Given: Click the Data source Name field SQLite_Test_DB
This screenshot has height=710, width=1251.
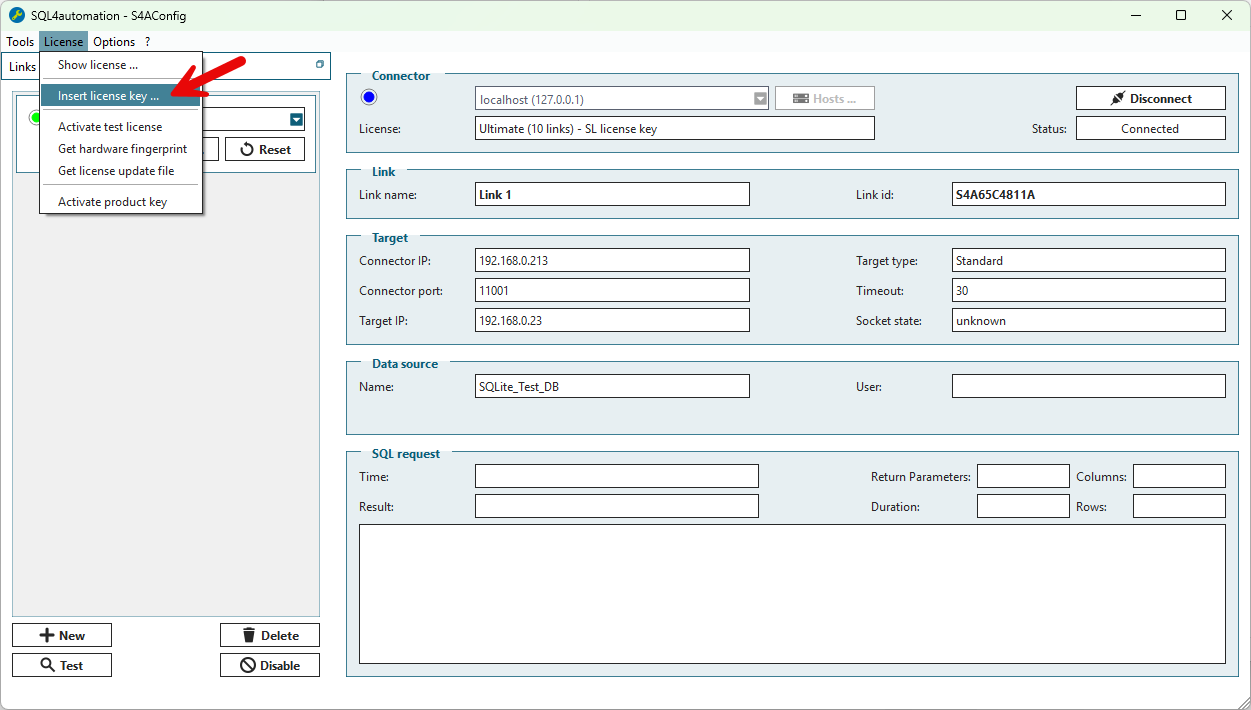Looking at the screenshot, I should 612,386.
